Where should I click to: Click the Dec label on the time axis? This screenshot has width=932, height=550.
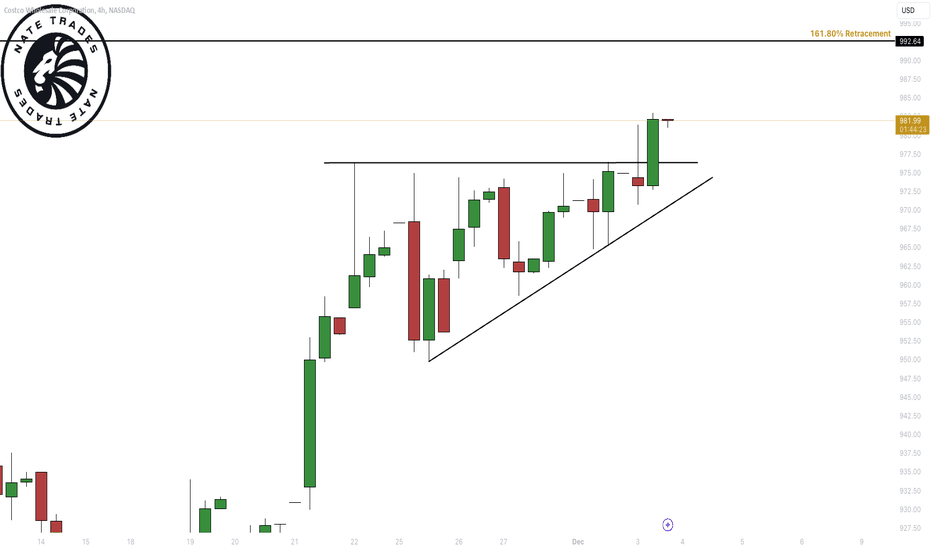(x=578, y=542)
